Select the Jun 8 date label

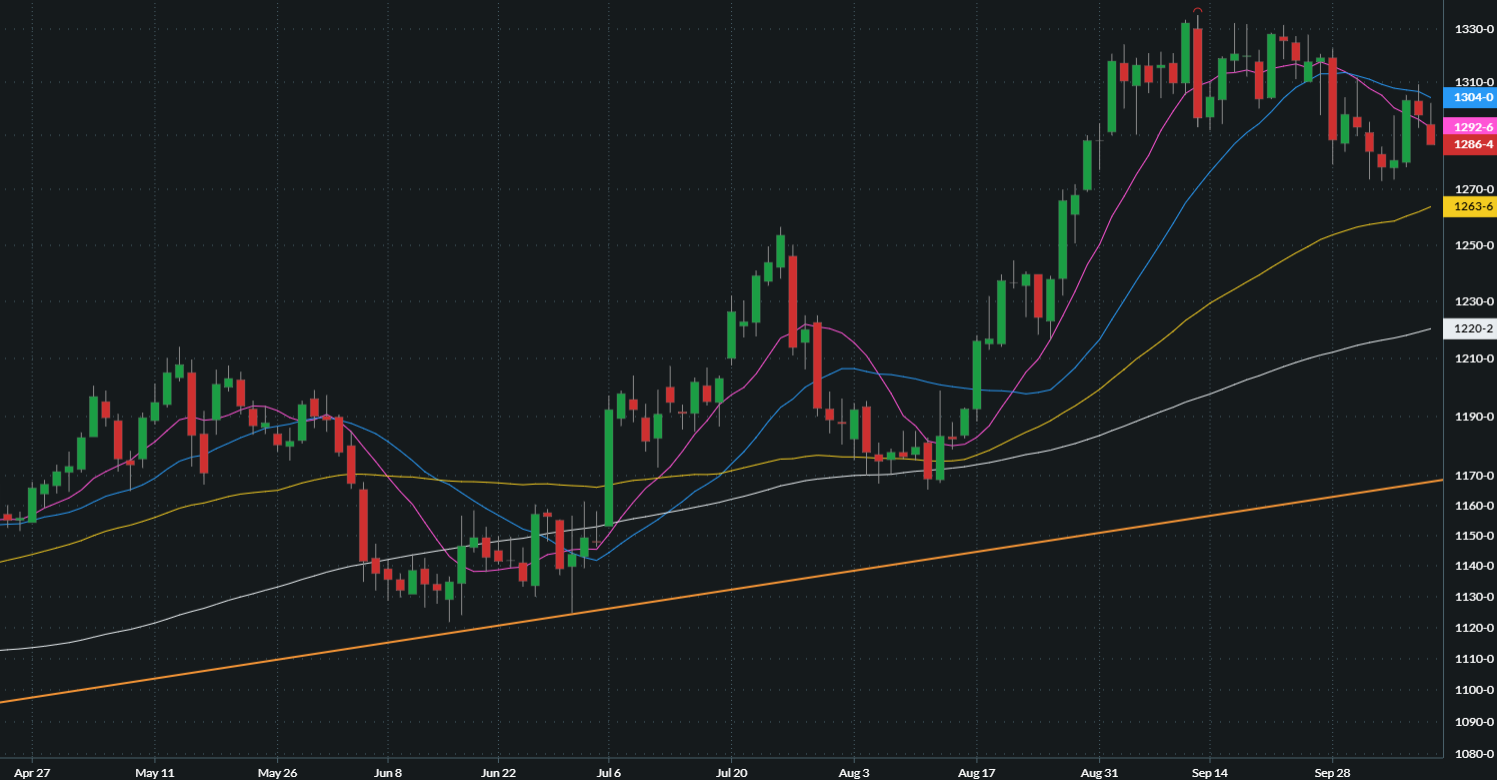[x=388, y=773]
